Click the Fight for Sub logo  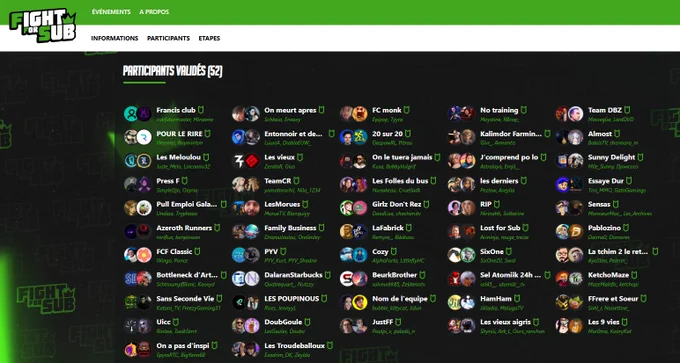pyautogui.click(x=43, y=25)
